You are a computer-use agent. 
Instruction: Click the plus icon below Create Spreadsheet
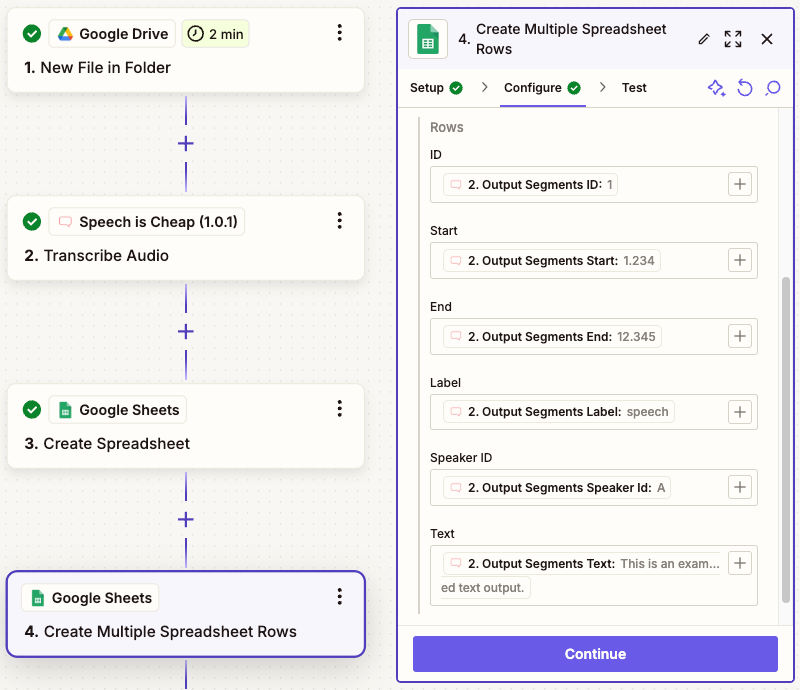(185, 519)
